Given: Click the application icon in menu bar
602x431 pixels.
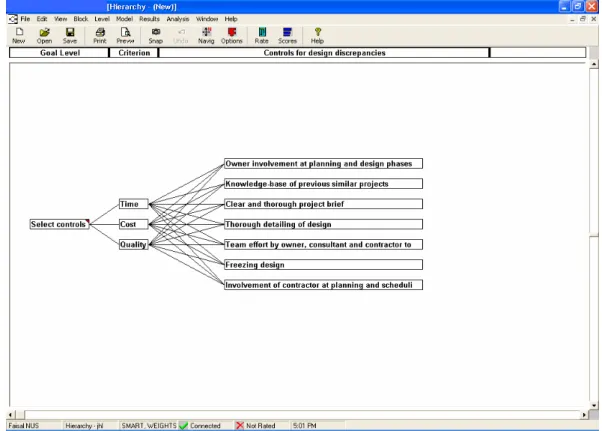Looking at the screenshot, I should point(13,19).
